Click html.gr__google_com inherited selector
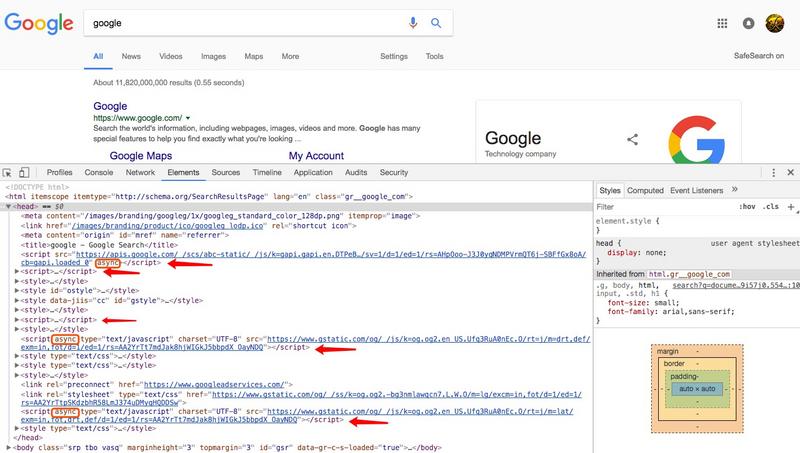This screenshot has height=453, width=800. [689, 274]
